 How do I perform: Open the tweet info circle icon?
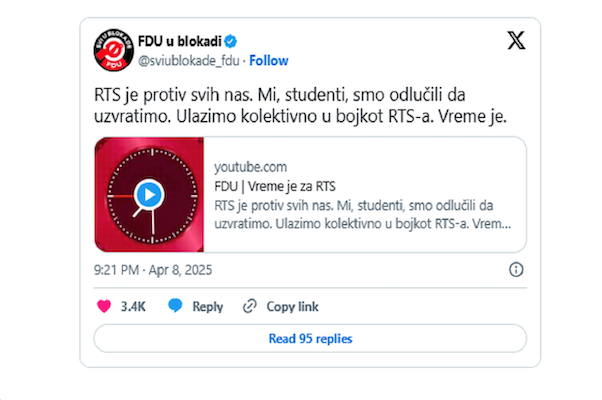point(516,270)
